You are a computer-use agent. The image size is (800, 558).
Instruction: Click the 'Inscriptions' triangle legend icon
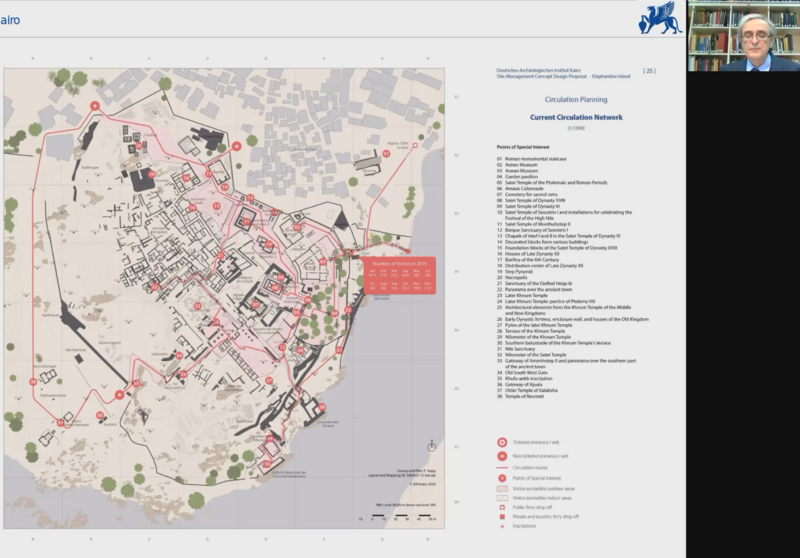[x=502, y=526]
